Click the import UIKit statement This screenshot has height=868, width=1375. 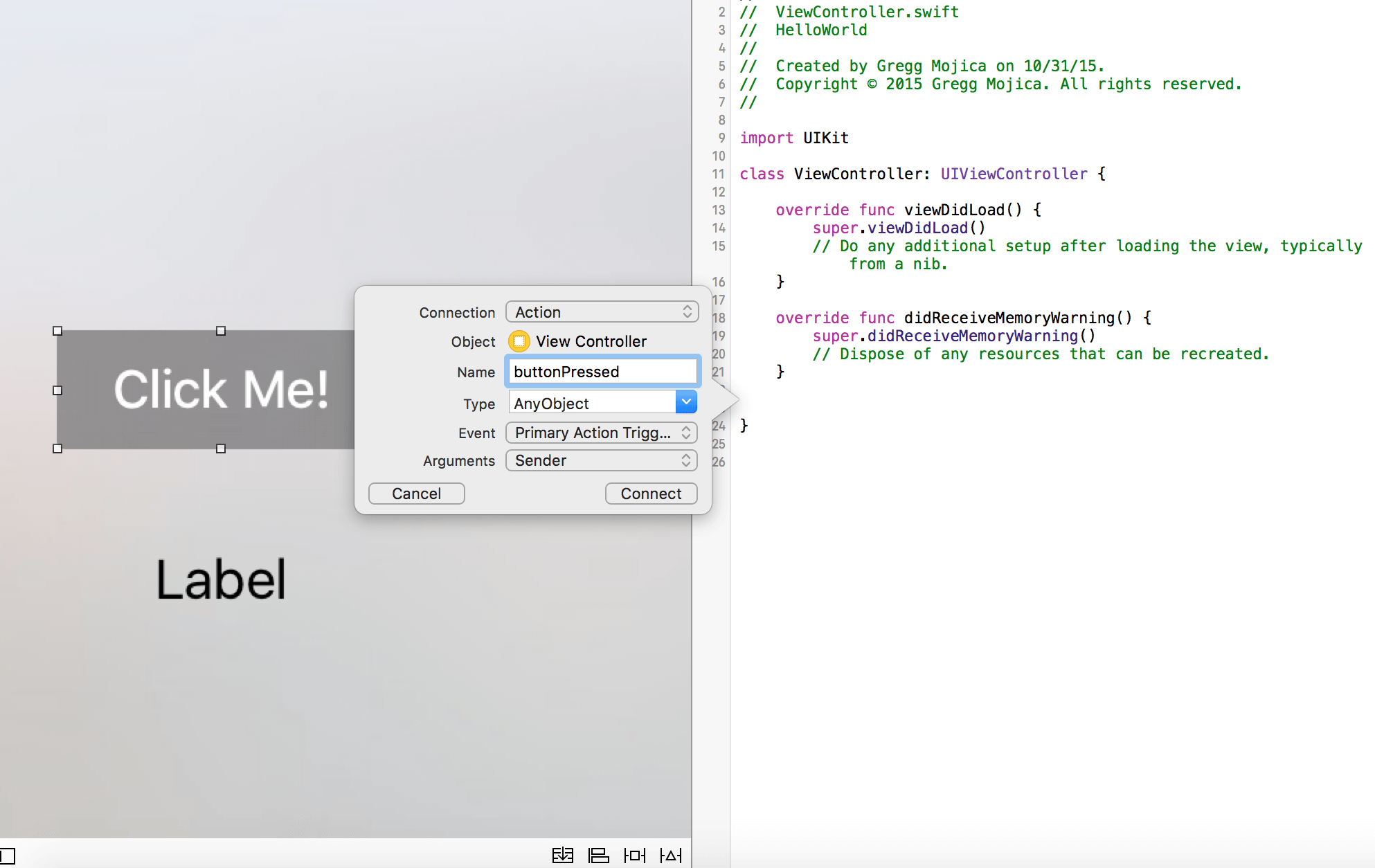[x=794, y=137]
